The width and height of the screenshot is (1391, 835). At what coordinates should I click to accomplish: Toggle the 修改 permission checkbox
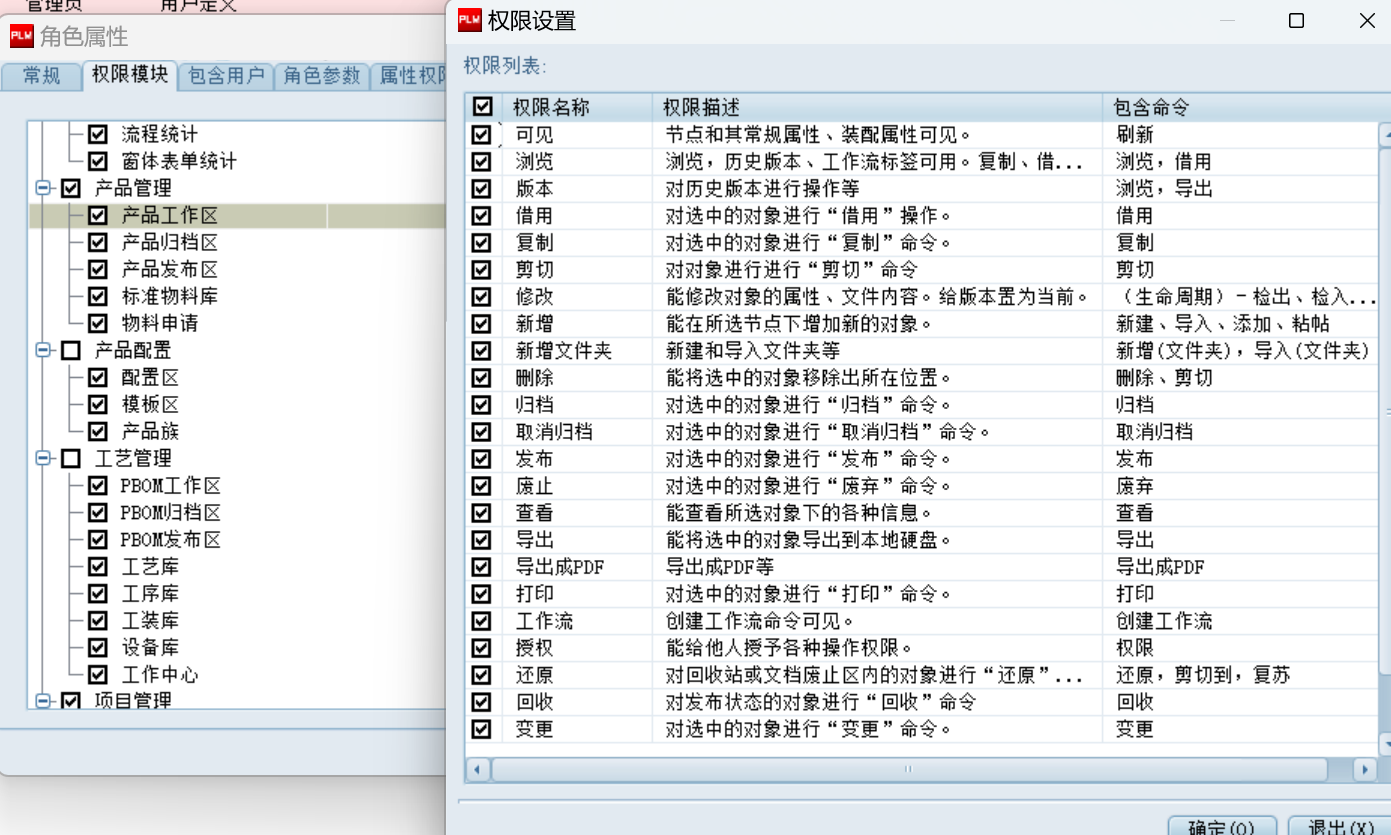point(482,296)
